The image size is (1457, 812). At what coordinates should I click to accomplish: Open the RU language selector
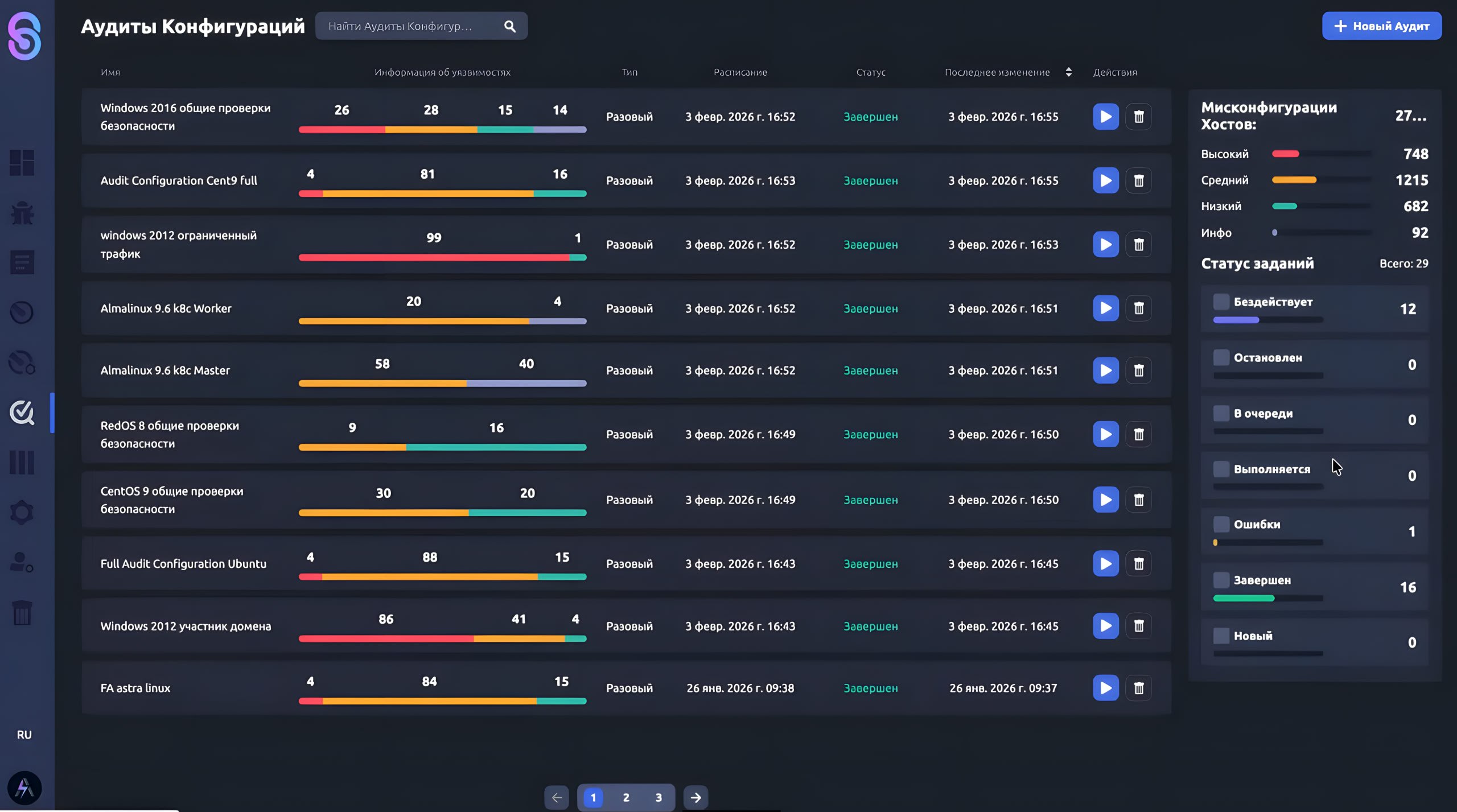click(x=24, y=735)
